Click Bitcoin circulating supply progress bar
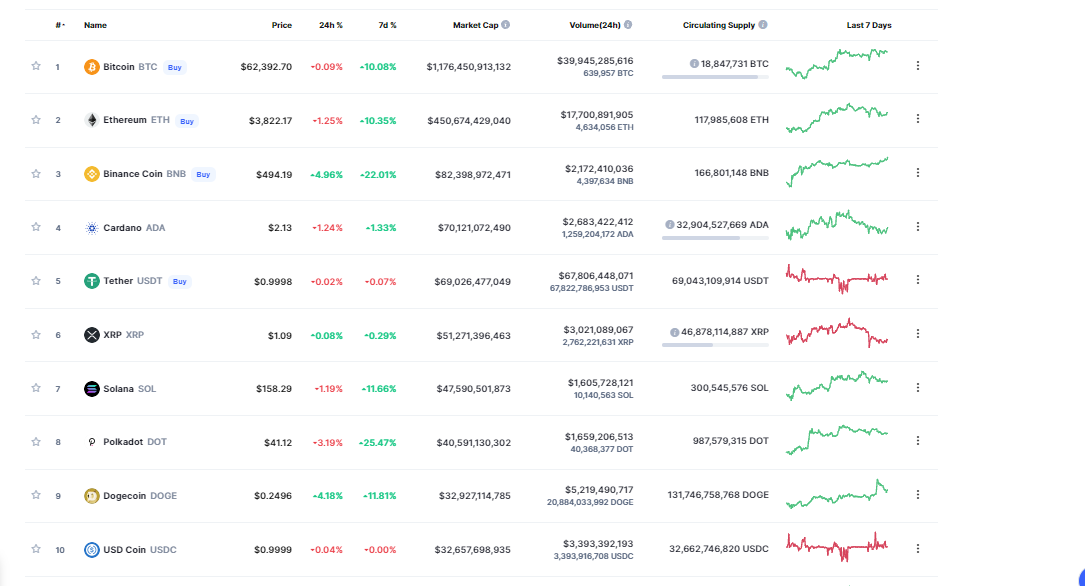1085x586 pixels. (x=715, y=77)
